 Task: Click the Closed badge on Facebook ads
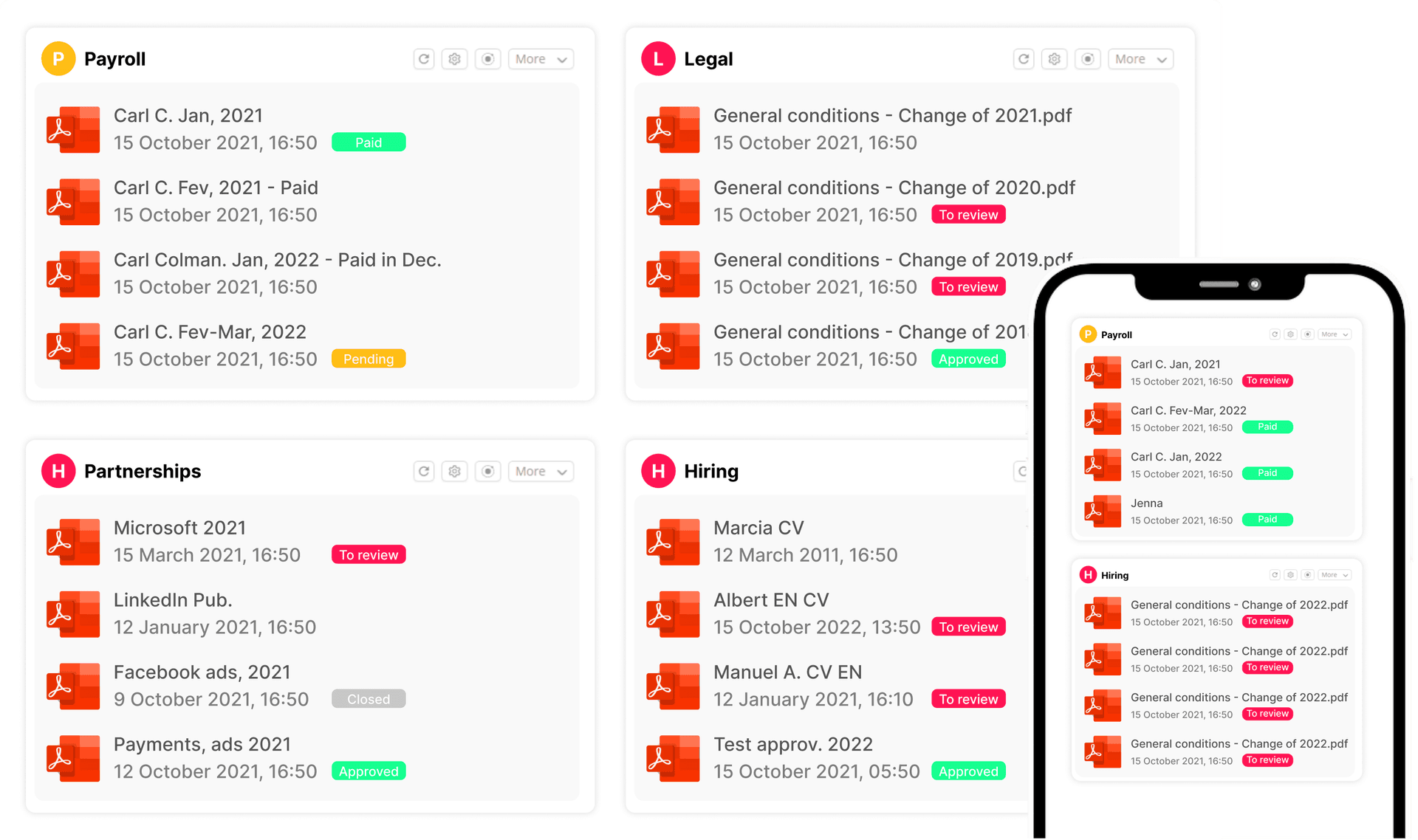369,699
